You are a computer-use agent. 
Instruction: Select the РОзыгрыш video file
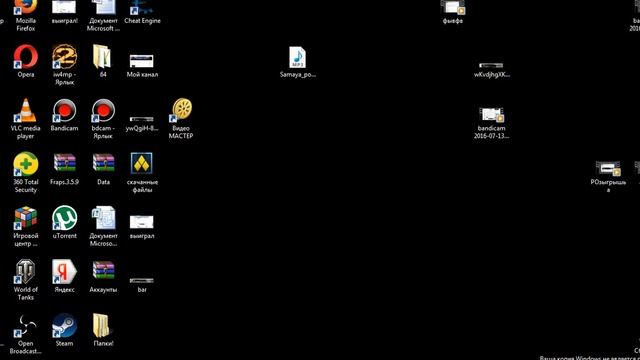point(608,176)
